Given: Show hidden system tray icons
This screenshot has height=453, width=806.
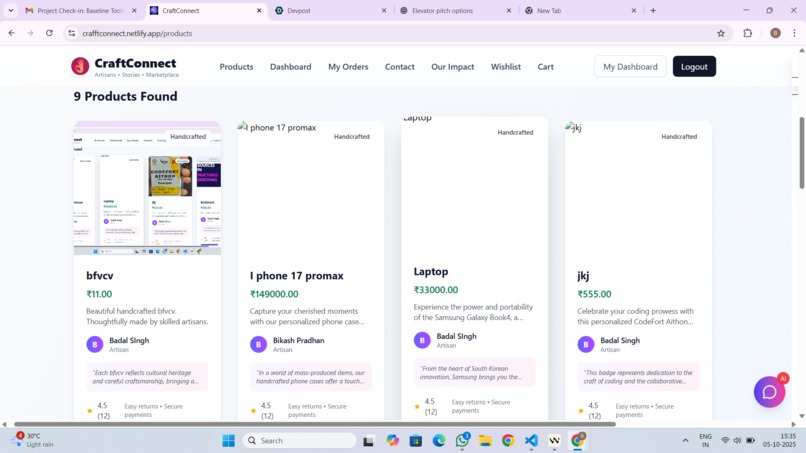Looking at the screenshot, I should point(685,441).
